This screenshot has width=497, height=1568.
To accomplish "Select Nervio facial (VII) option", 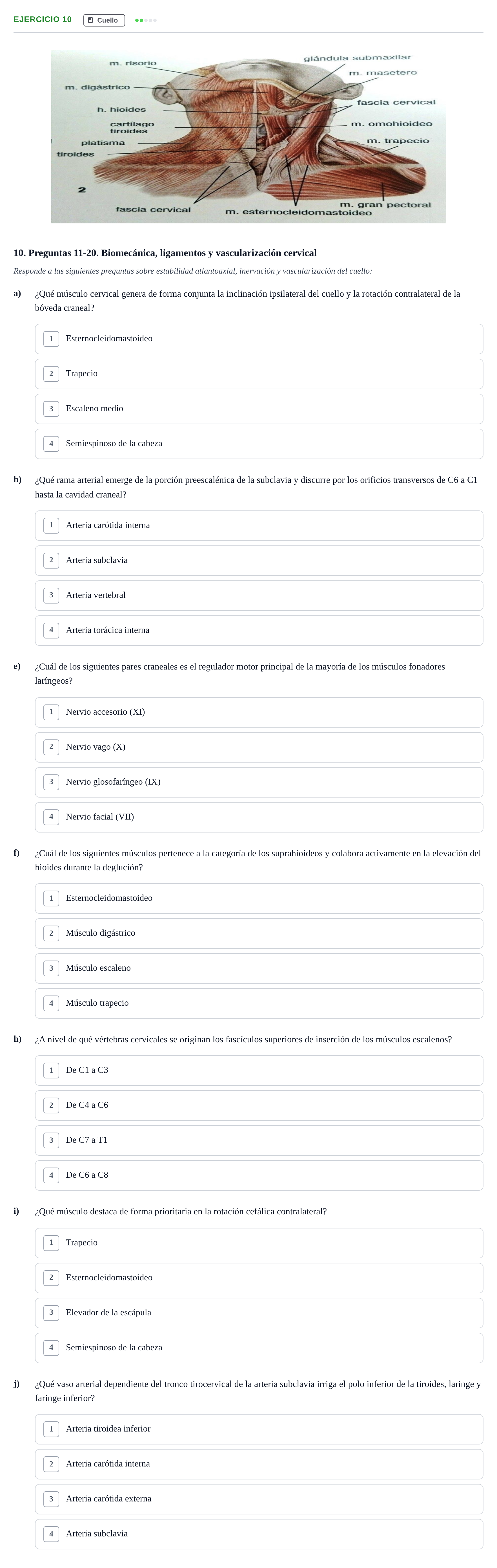I will pos(259,818).
